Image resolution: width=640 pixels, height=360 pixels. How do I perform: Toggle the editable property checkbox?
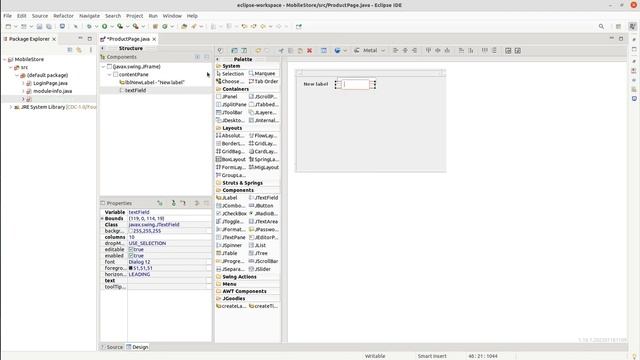pyautogui.click(x=131, y=249)
